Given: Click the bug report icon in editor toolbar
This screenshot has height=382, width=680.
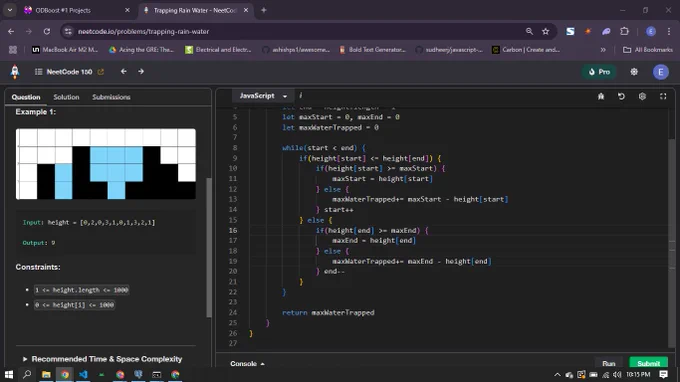Looking at the screenshot, I should 601,96.
